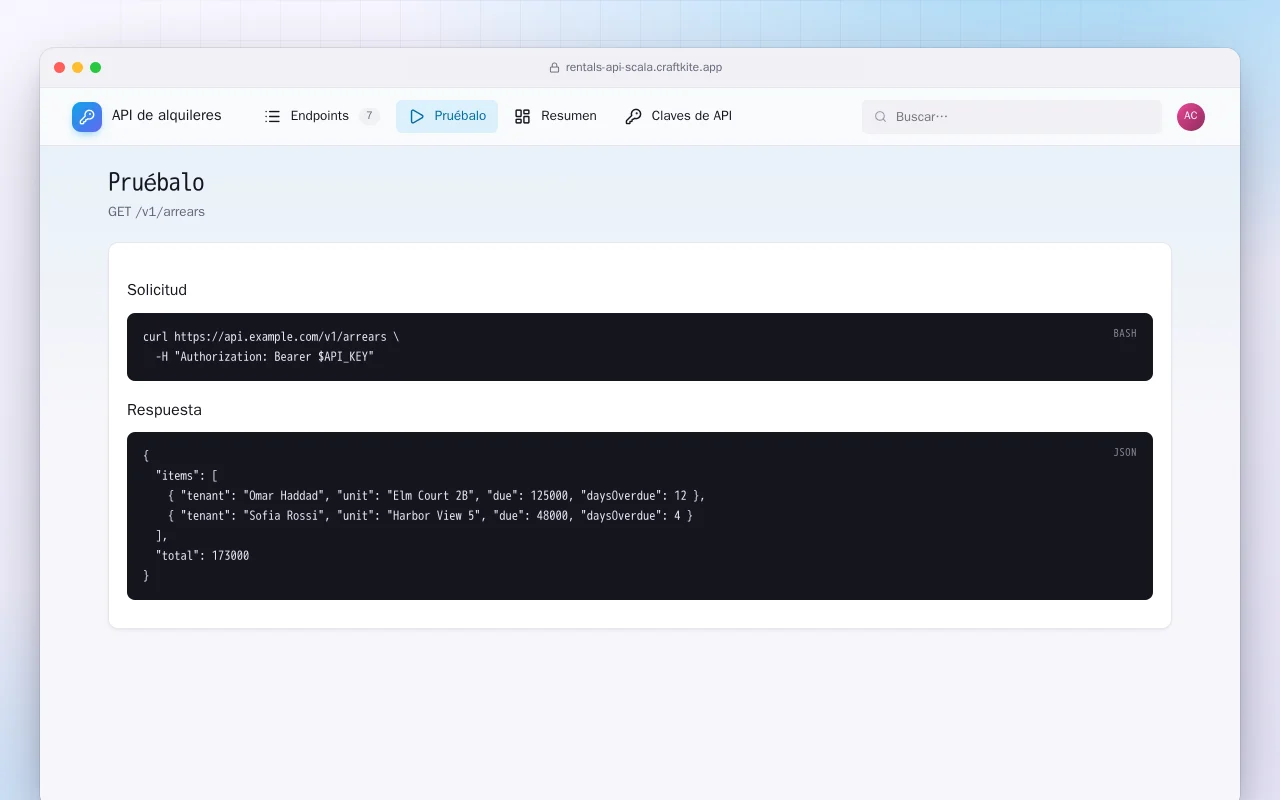Click the Authorization: Bearer $API_KEY line
1280x800 pixels.
265,357
